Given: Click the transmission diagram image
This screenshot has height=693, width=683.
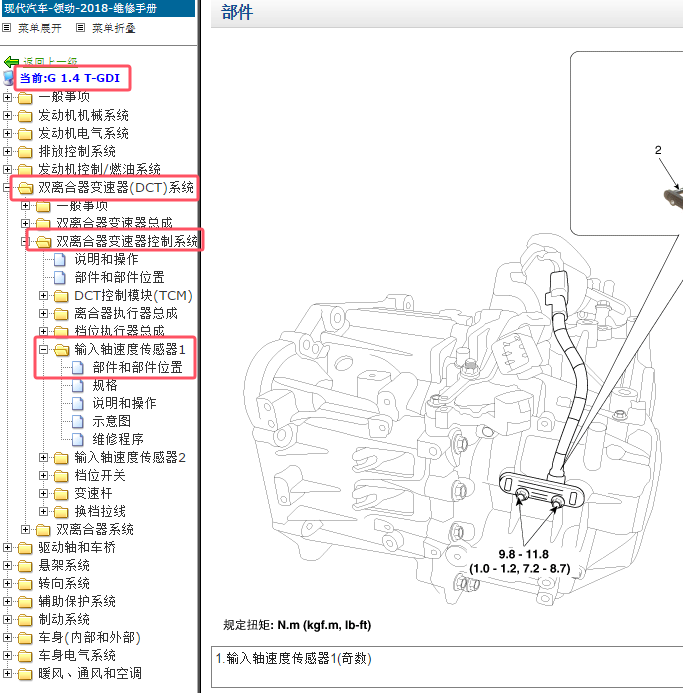Looking at the screenshot, I should coord(462,327).
